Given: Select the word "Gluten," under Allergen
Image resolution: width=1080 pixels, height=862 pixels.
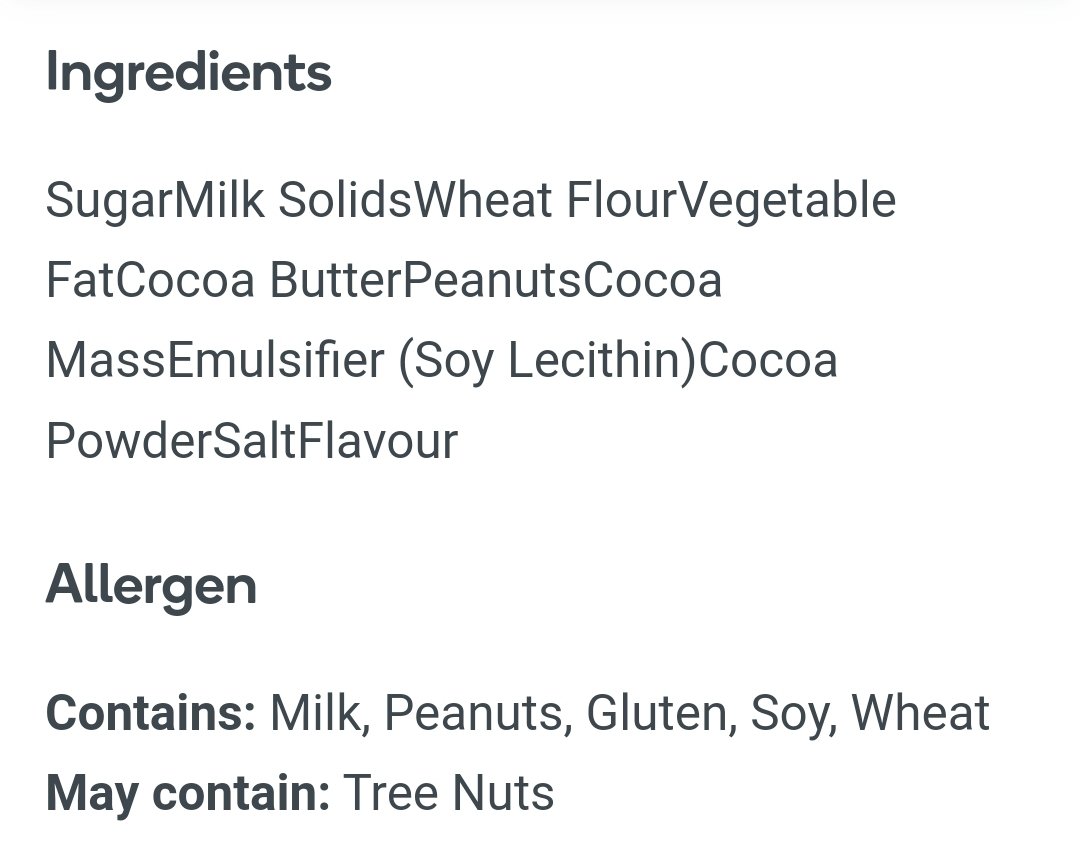Looking at the screenshot, I should point(659,713).
